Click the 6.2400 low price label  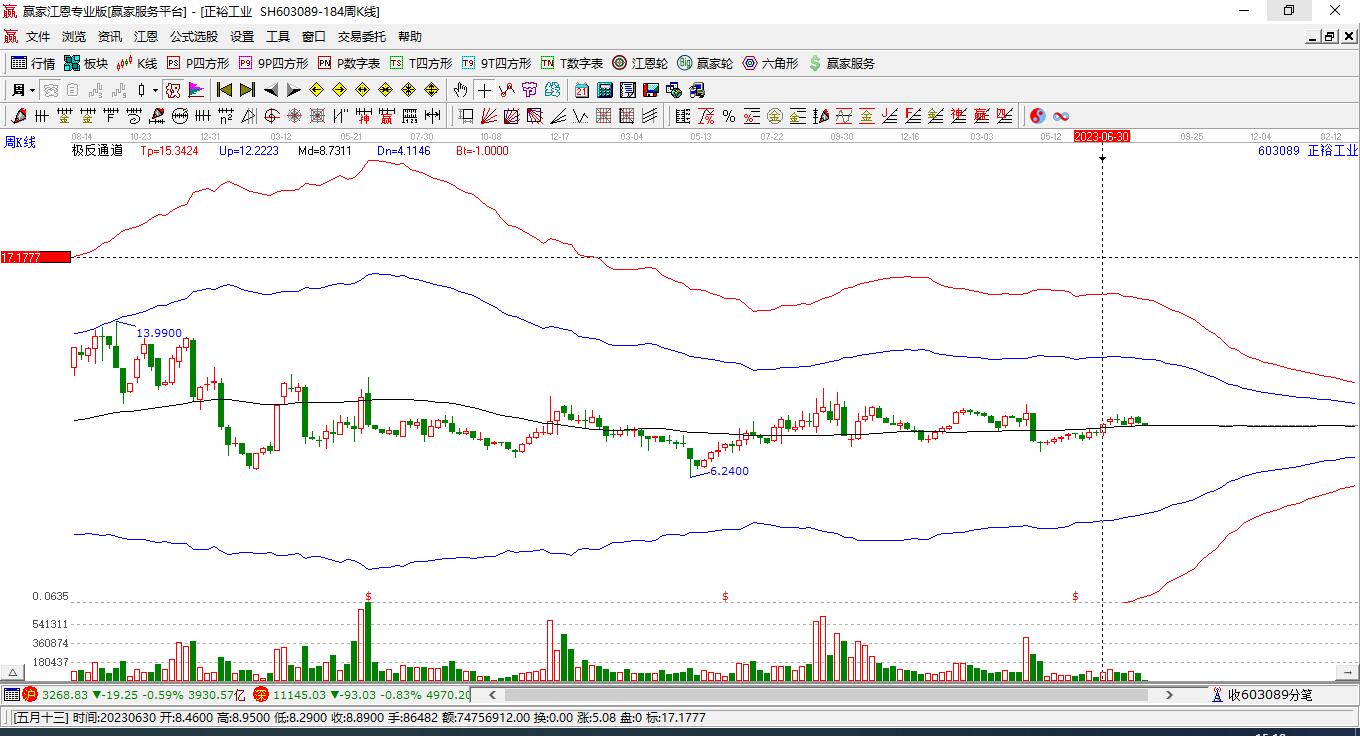click(729, 471)
